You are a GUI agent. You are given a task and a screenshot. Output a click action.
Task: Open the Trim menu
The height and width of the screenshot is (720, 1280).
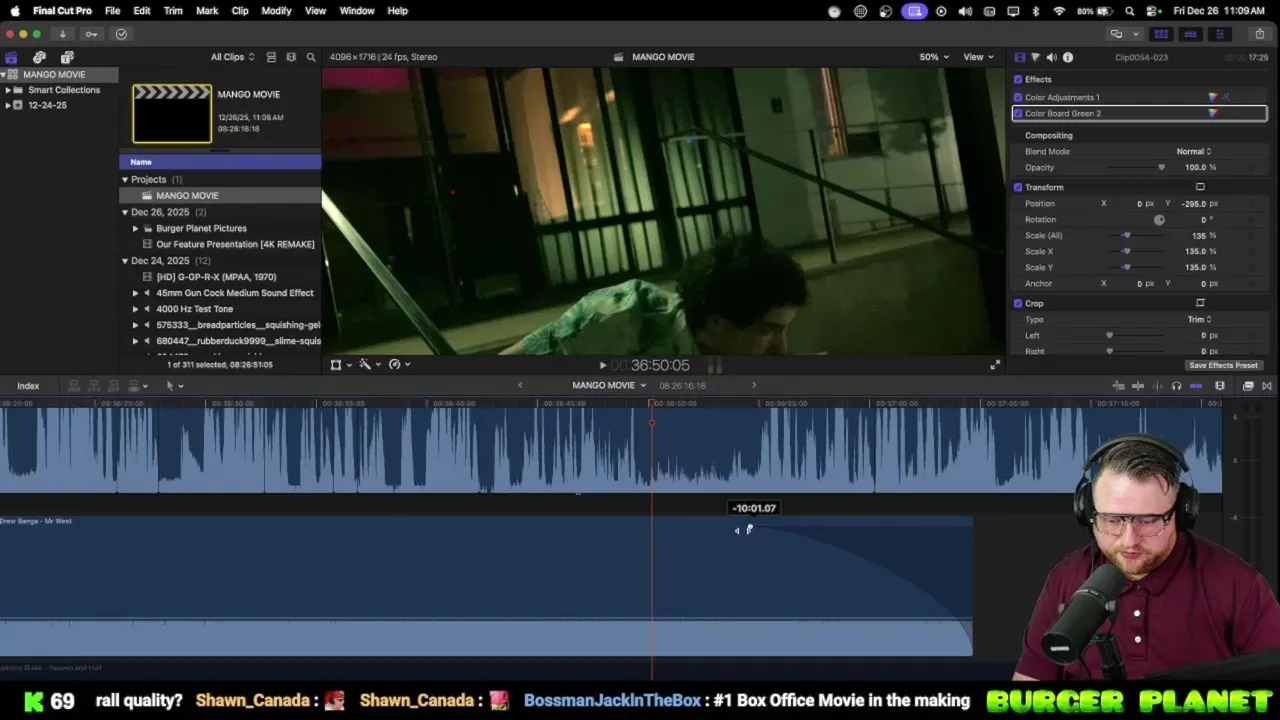coord(173,11)
